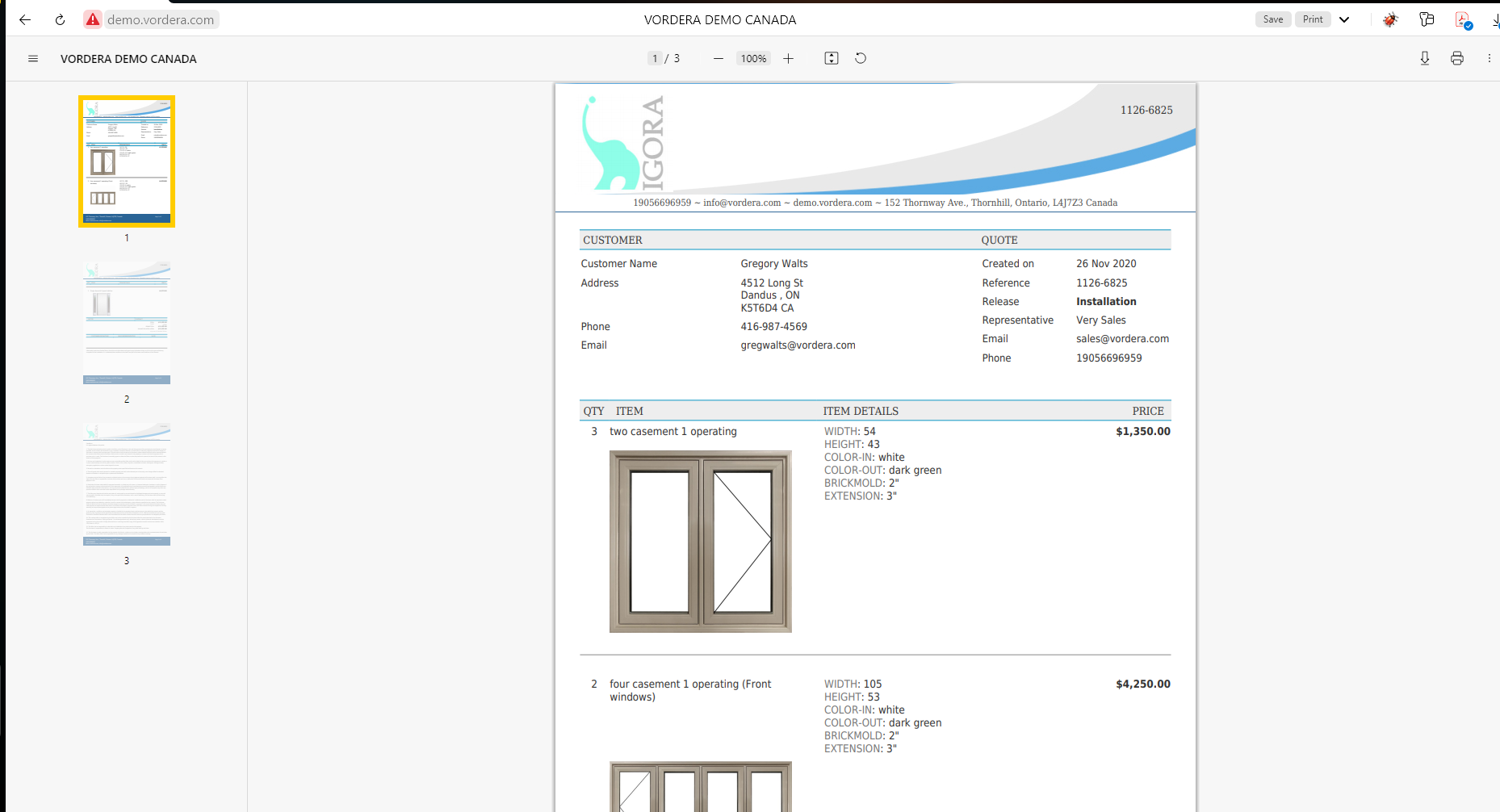Open the Adobe Acrobat extension icon
The width and height of the screenshot is (1500, 812).
1463,20
